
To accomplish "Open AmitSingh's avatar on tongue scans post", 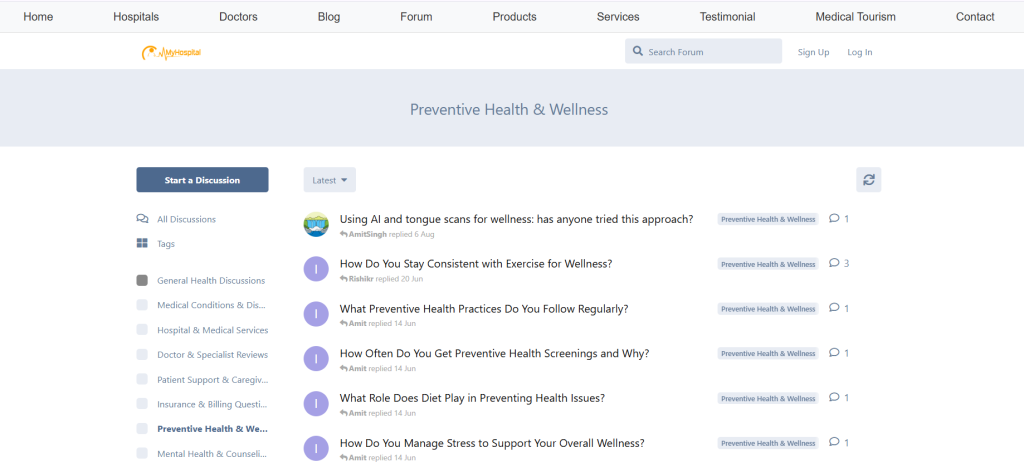I will tap(316, 225).
